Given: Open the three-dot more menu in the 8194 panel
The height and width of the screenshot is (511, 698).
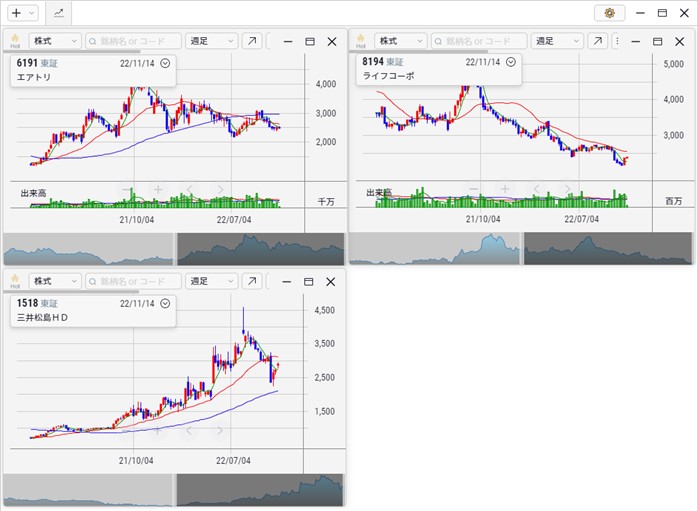Looking at the screenshot, I should pos(617,41).
